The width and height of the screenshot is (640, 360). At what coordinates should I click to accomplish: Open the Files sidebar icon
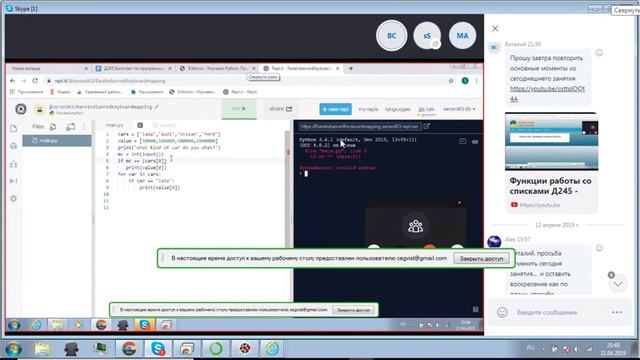[x=13, y=129]
